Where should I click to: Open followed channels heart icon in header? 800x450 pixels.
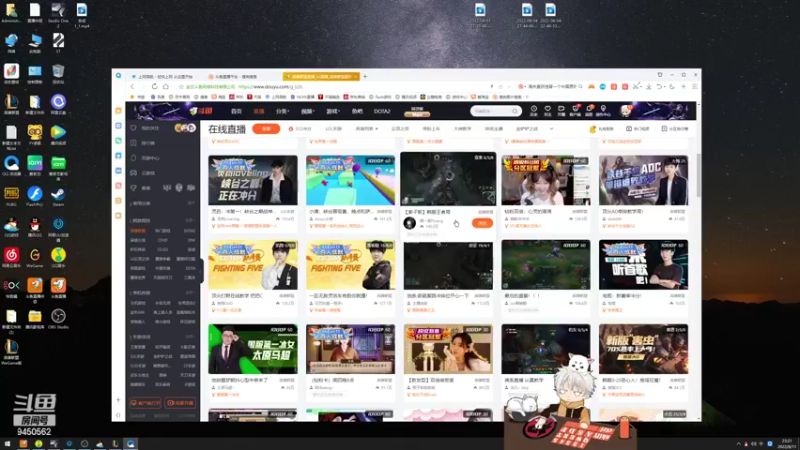pos(547,110)
